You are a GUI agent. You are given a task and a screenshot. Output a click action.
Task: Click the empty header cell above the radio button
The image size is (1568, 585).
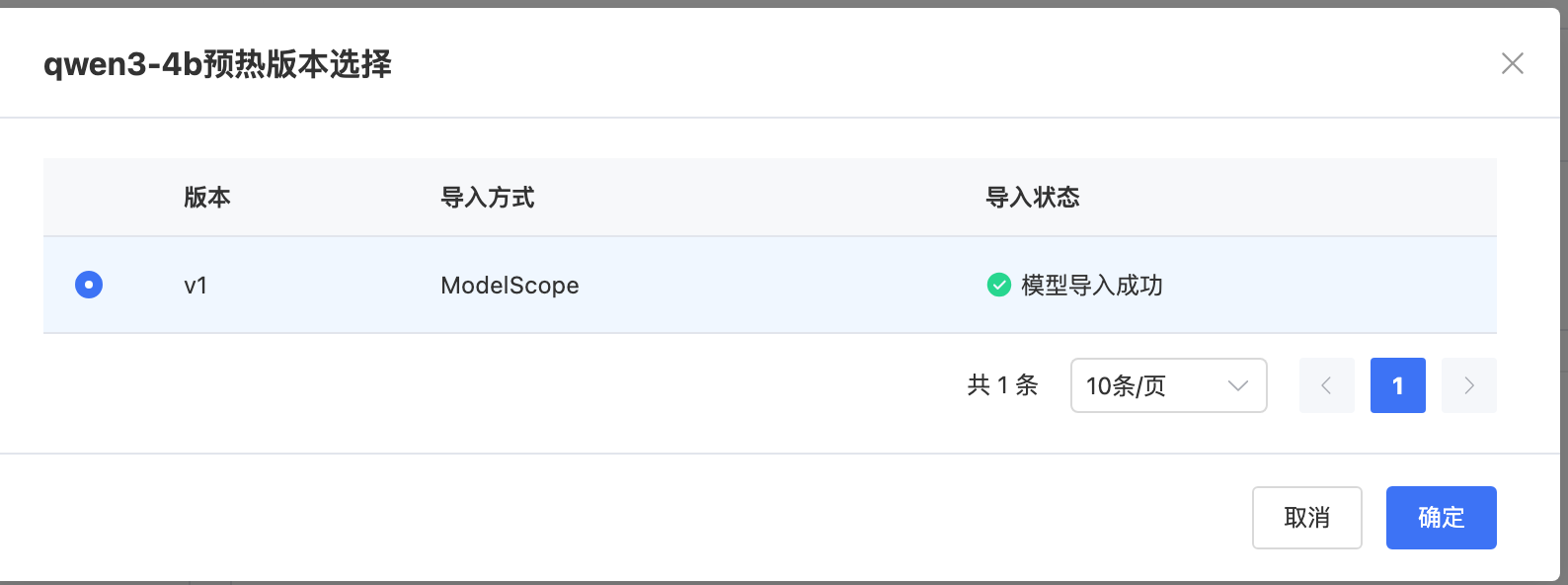coord(89,198)
